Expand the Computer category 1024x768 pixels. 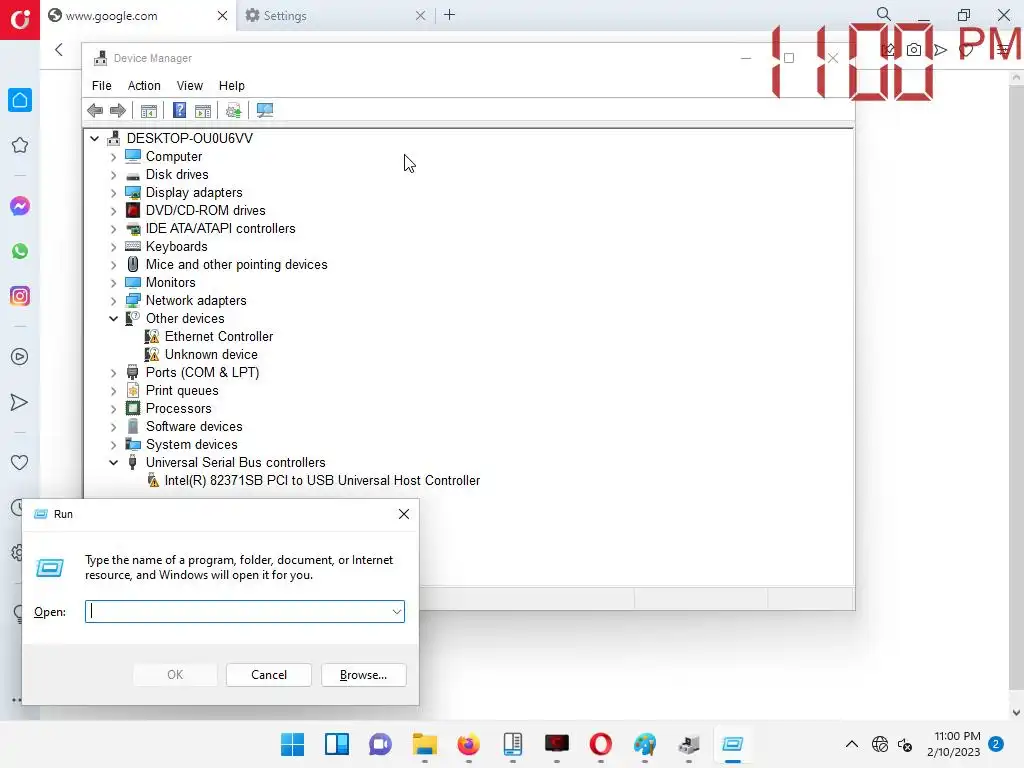click(114, 157)
